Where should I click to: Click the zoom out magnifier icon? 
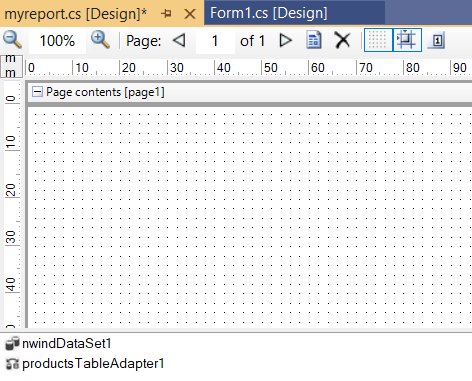point(13,40)
